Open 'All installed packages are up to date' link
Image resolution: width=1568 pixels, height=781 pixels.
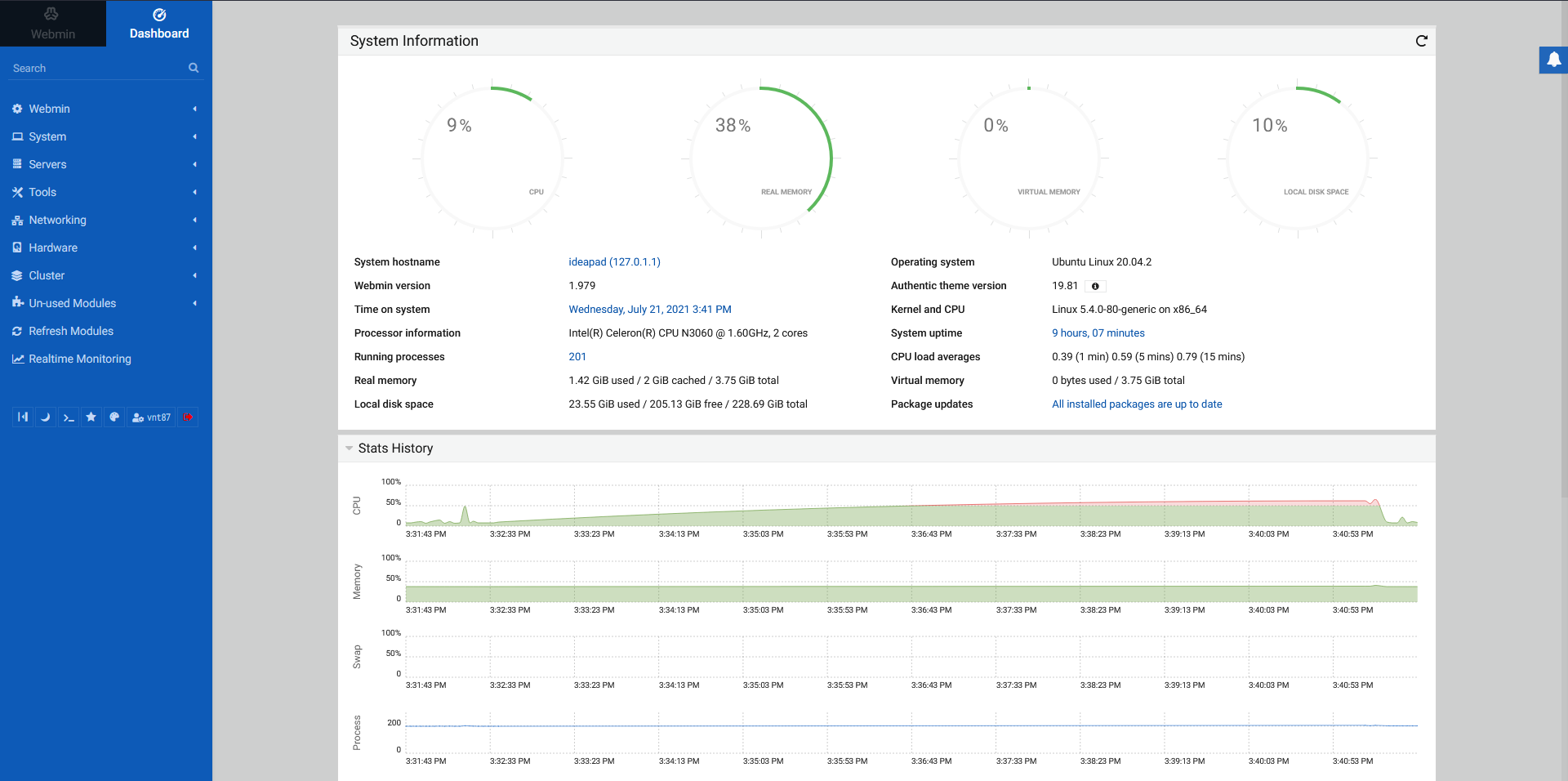1137,404
